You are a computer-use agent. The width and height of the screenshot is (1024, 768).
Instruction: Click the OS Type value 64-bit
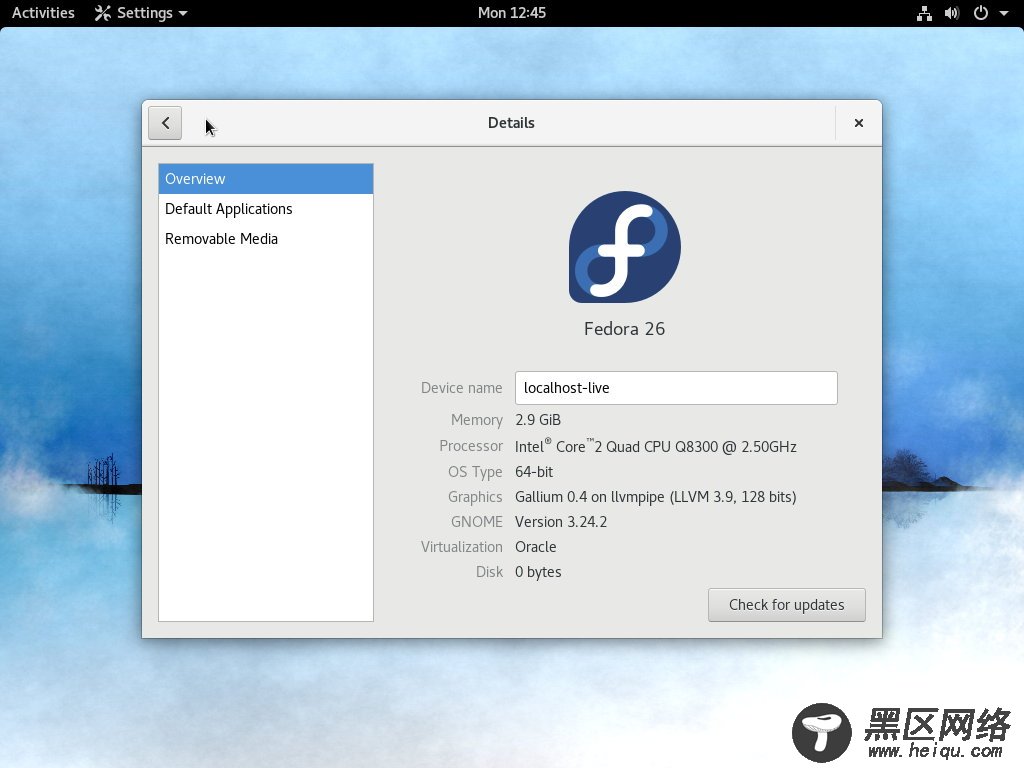click(x=534, y=472)
